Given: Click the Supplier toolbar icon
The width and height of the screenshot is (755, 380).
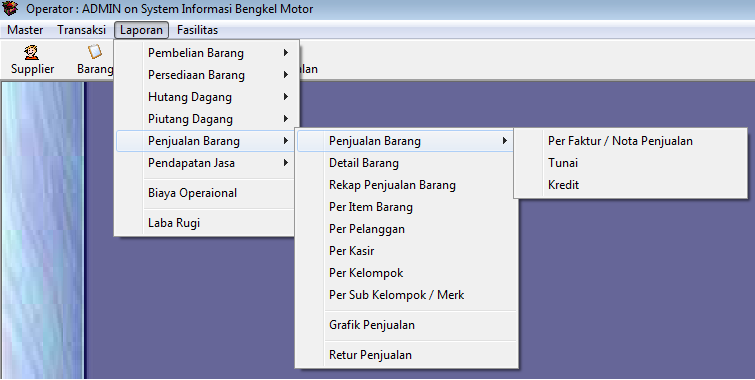Looking at the screenshot, I should 32,52.
